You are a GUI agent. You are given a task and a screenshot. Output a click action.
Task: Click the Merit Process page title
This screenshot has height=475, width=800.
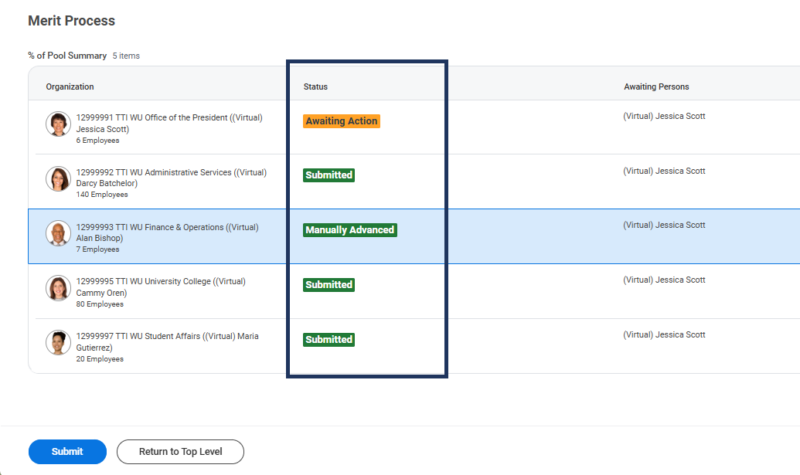71,20
